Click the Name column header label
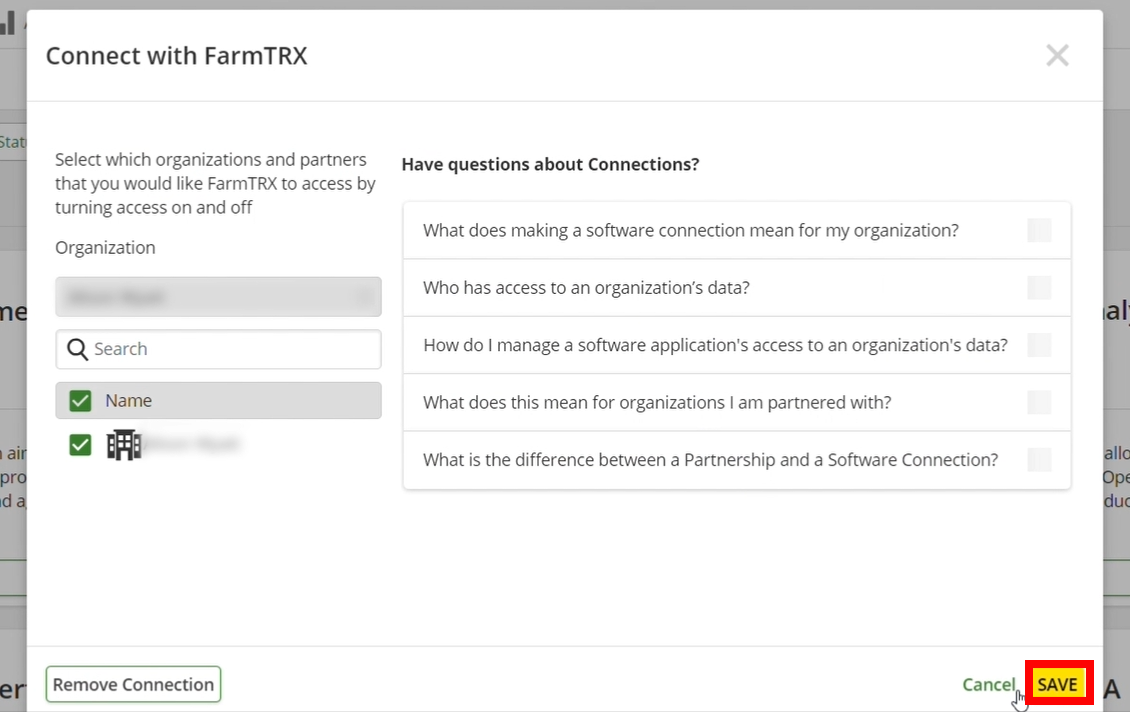Viewport: 1130px width, 712px height. pos(128,401)
